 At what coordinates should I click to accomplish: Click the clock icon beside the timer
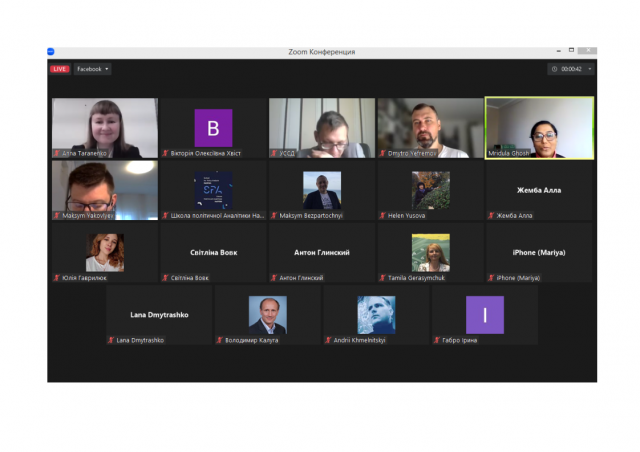pos(554,69)
